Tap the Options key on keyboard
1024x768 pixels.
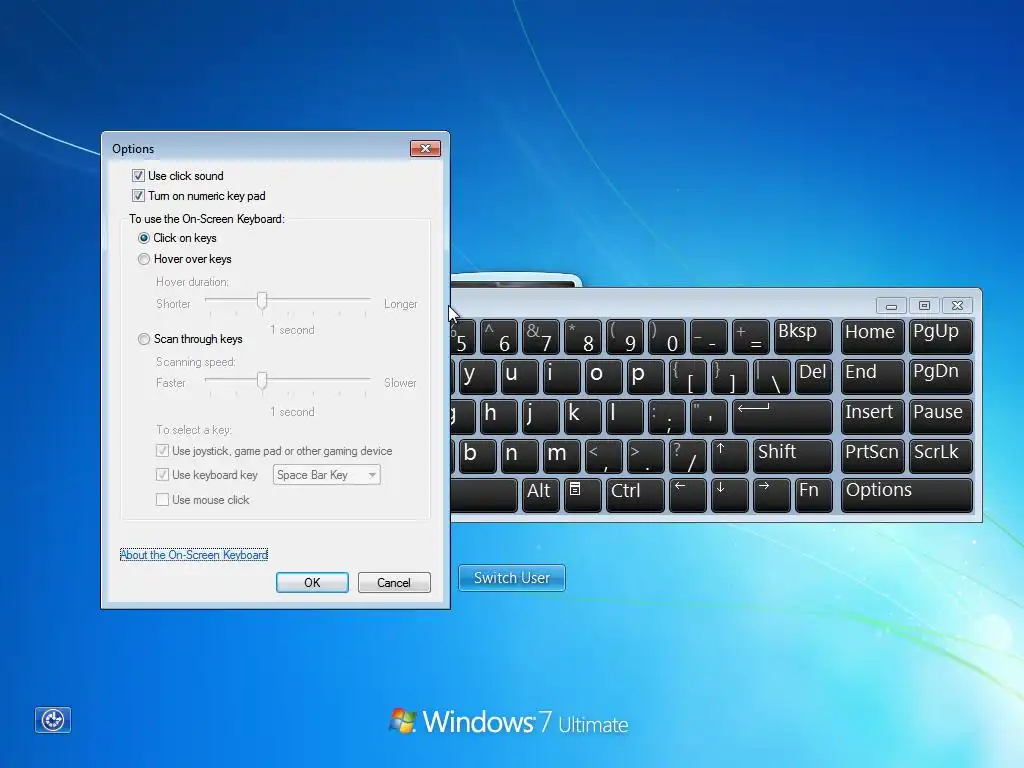907,495
